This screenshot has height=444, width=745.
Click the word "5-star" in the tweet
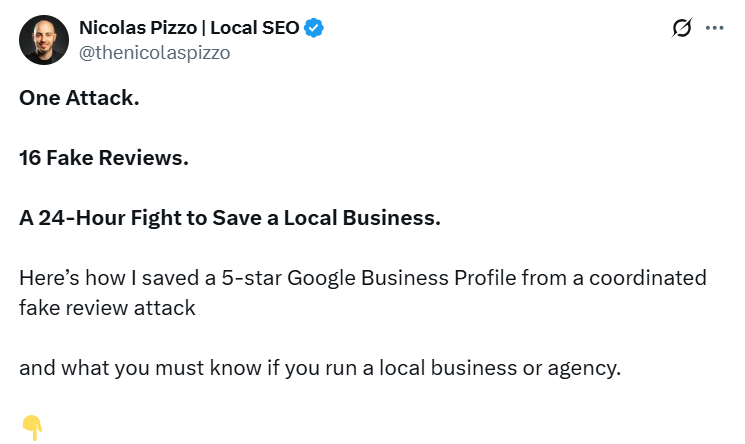[253, 277]
